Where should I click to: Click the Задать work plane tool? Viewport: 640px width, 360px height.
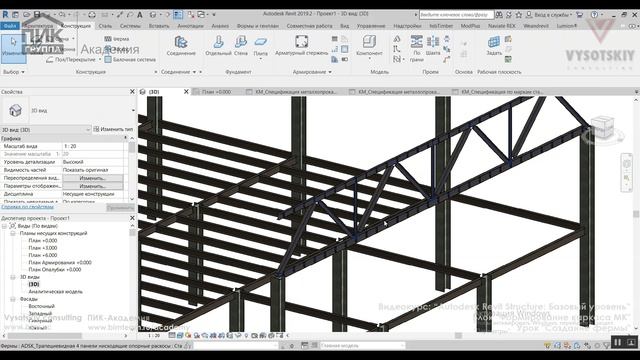494,45
